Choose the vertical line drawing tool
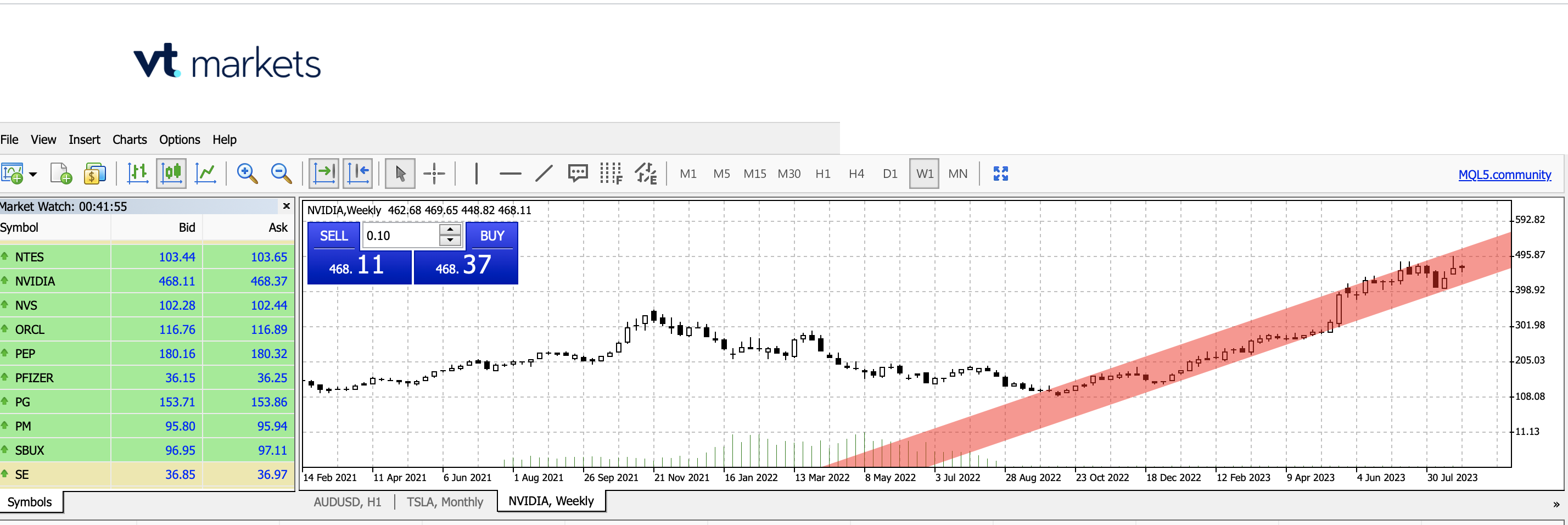This screenshot has height=525, width=1568. click(477, 174)
